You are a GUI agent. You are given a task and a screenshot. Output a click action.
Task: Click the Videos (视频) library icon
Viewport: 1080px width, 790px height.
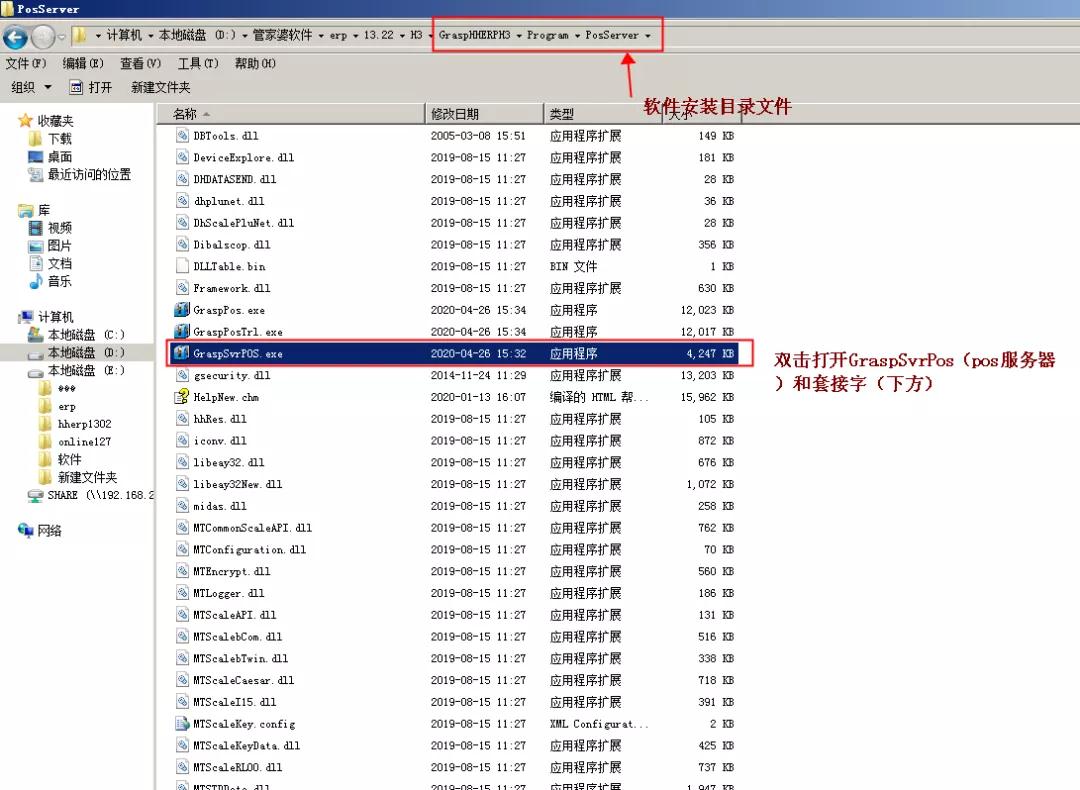36,228
